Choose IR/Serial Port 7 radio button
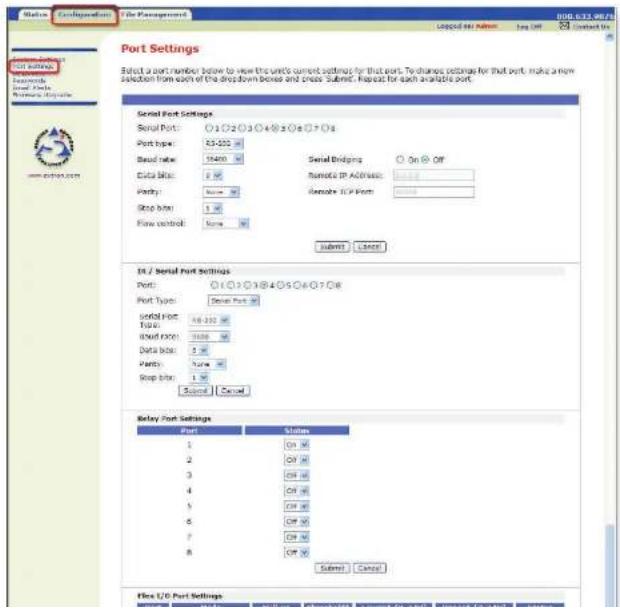 [x=314, y=285]
